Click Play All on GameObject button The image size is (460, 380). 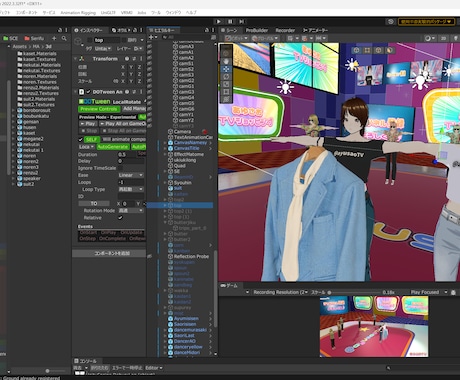pos(123,124)
